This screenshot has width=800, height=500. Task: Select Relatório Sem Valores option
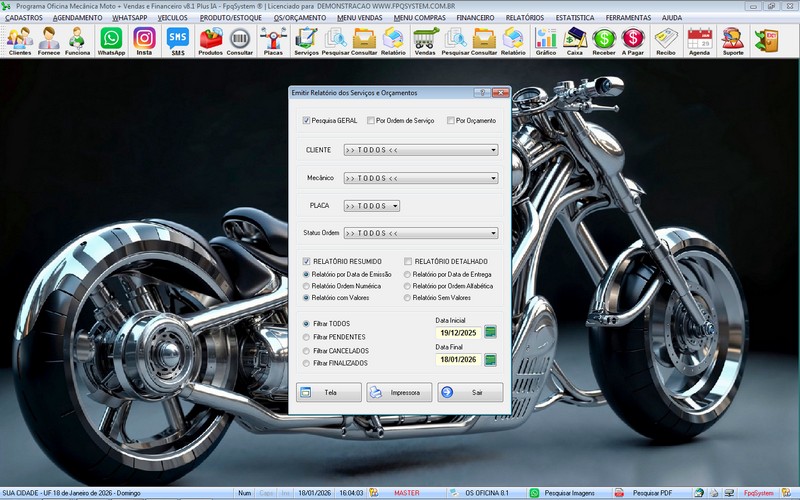tap(406, 297)
